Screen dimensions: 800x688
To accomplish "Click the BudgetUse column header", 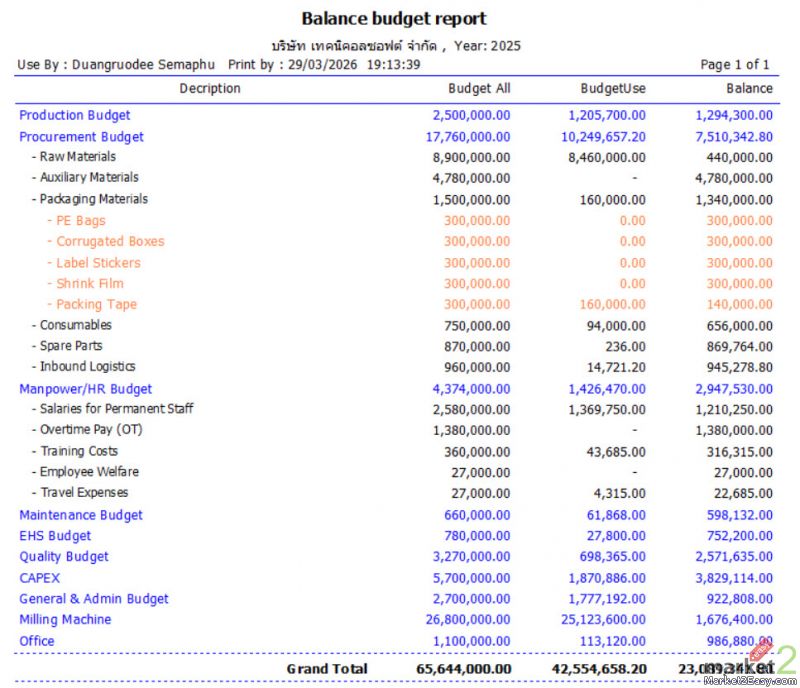I will pos(612,89).
